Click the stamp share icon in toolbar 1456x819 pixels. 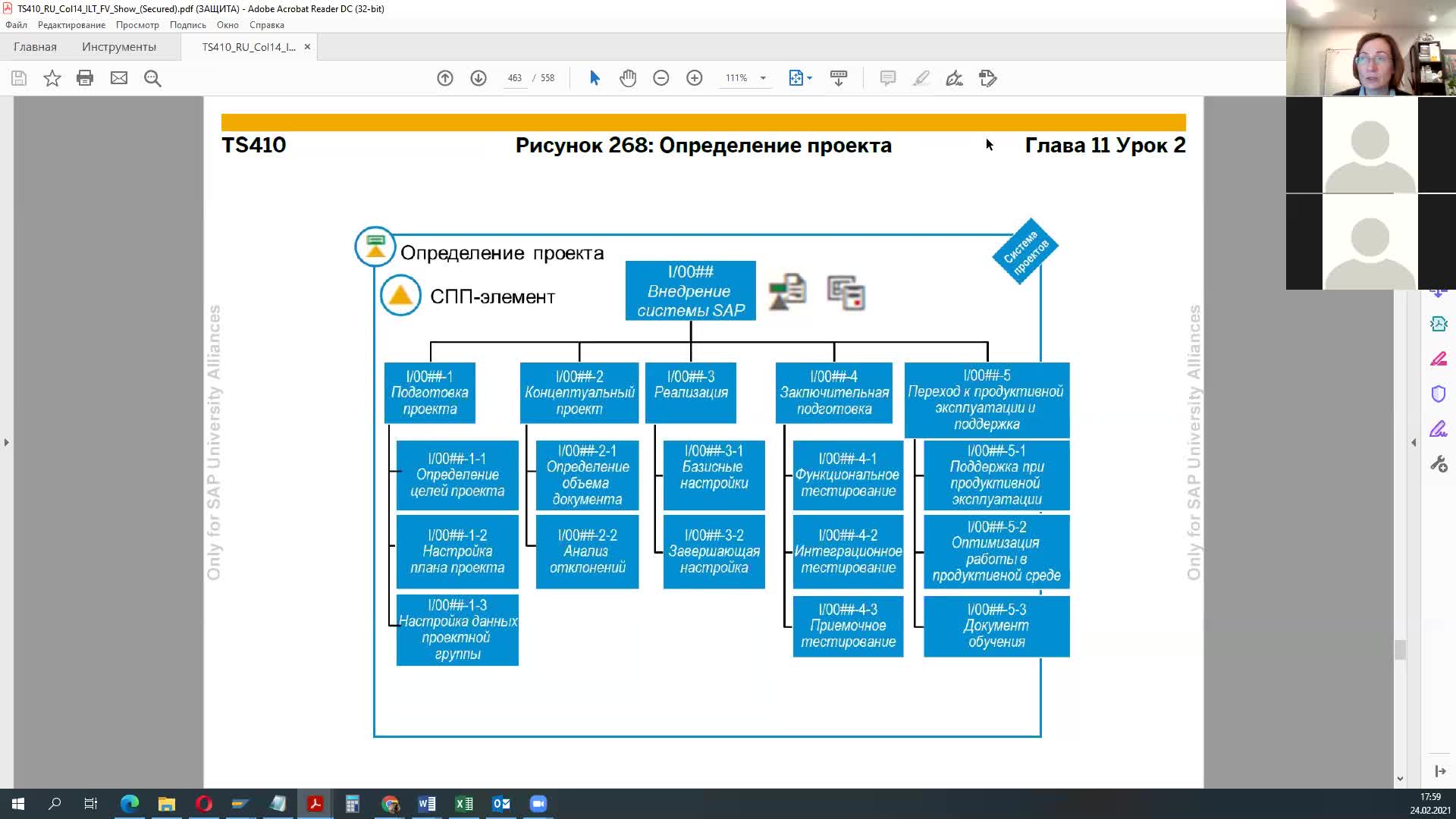coord(987,78)
